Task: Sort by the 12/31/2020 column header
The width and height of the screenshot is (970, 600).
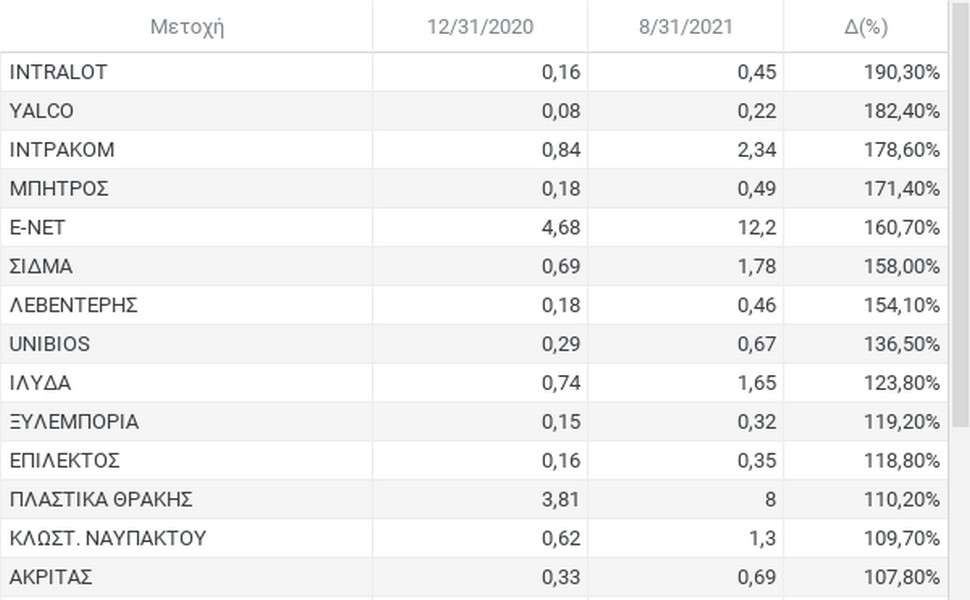Action: (480, 27)
